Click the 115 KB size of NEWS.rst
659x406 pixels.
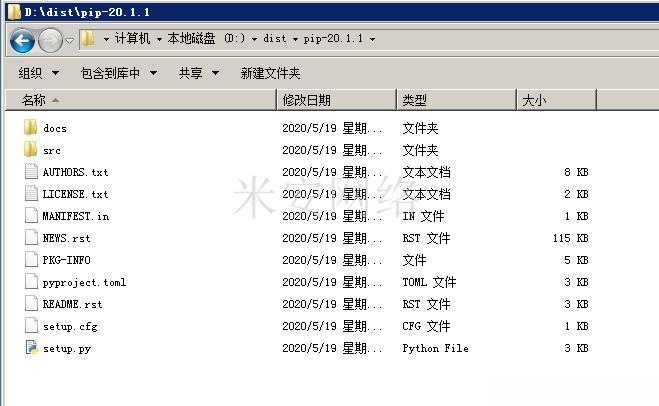point(570,238)
